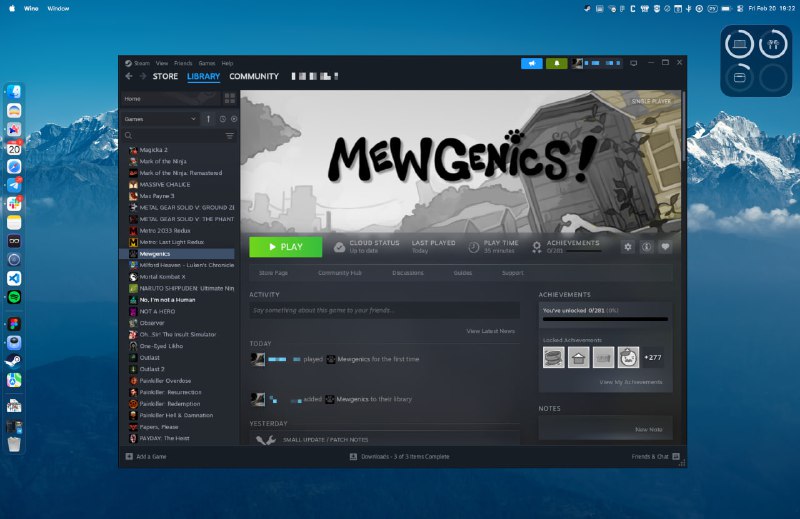The image size is (800, 519).
Task: Open the COMMUNITY tab
Action: [x=254, y=76]
